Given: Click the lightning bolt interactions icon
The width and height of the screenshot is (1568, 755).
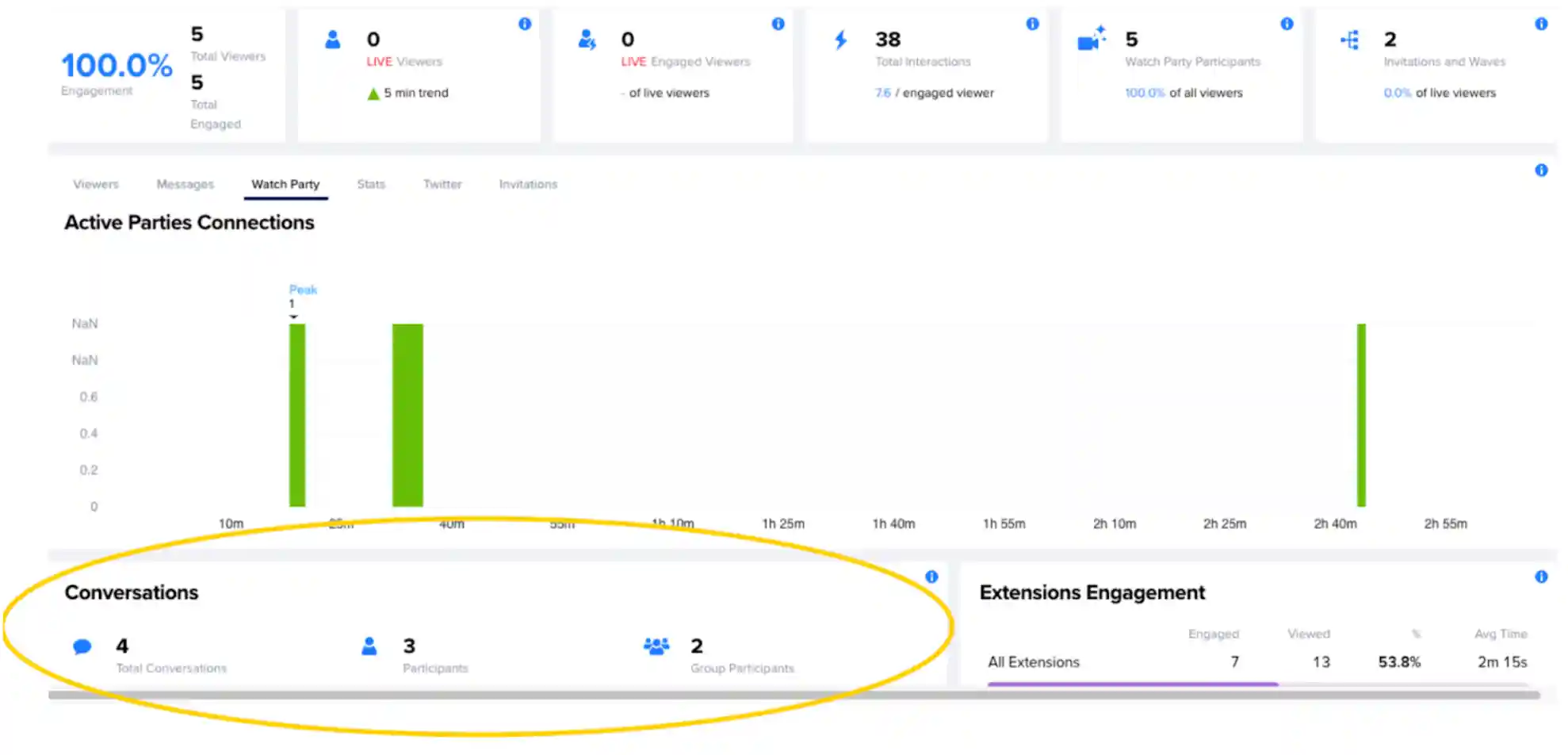Looking at the screenshot, I should point(841,40).
